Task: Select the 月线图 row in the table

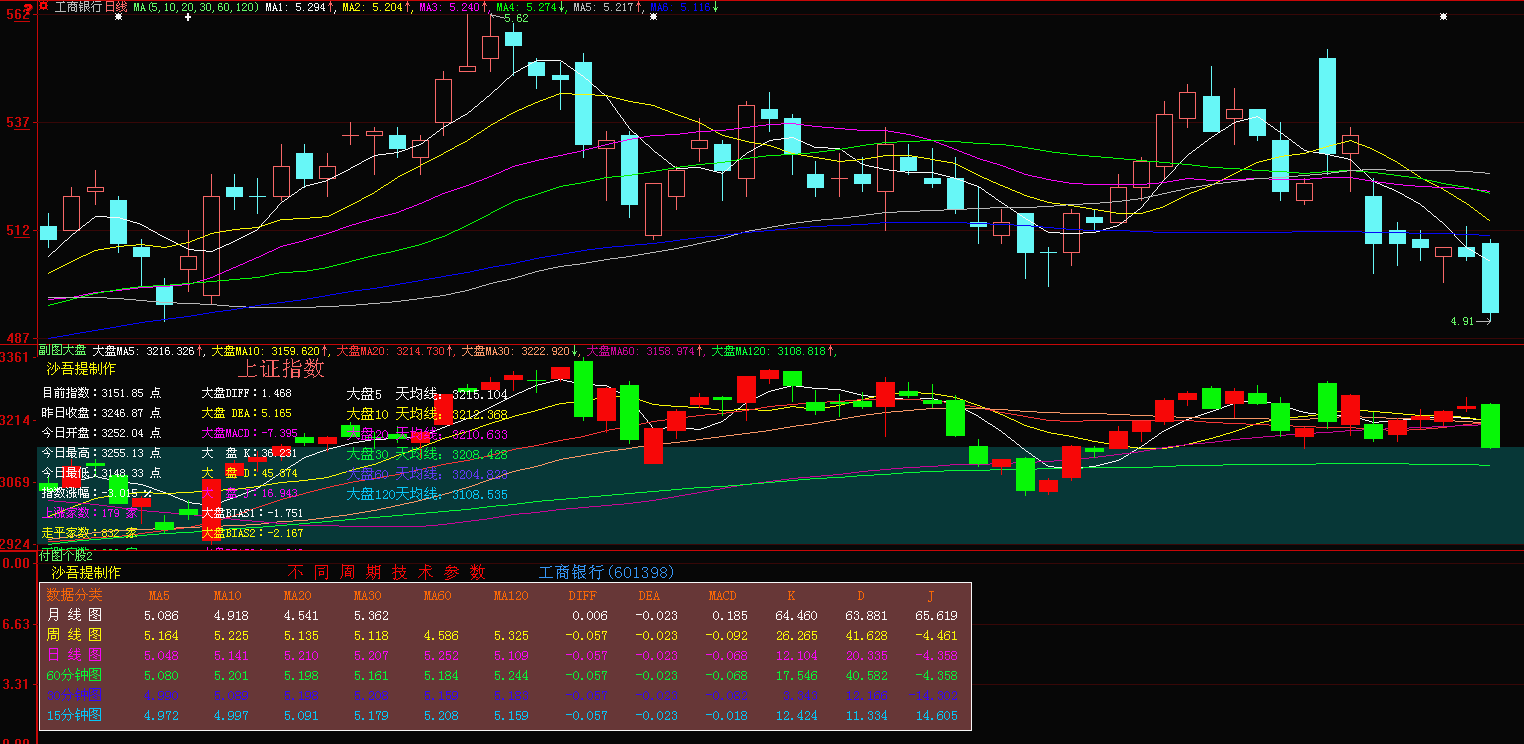Action: click(74, 615)
